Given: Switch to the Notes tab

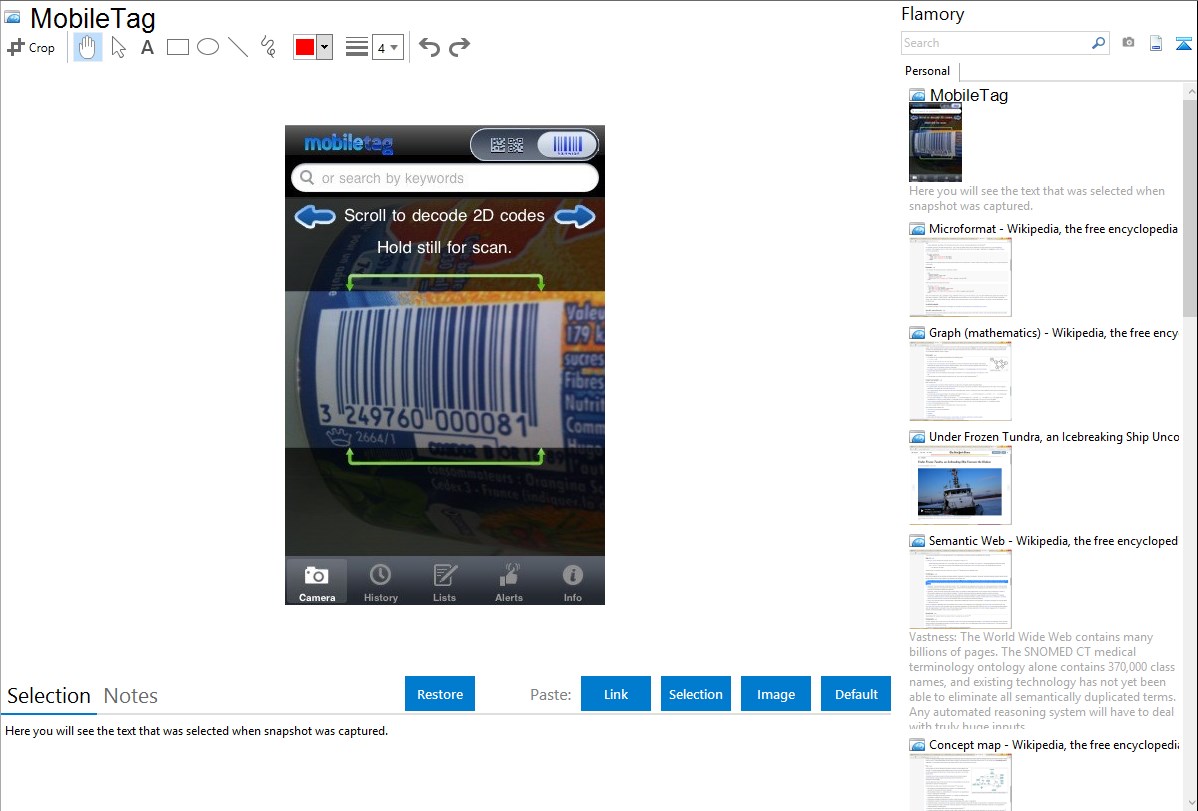Looking at the screenshot, I should [131, 696].
